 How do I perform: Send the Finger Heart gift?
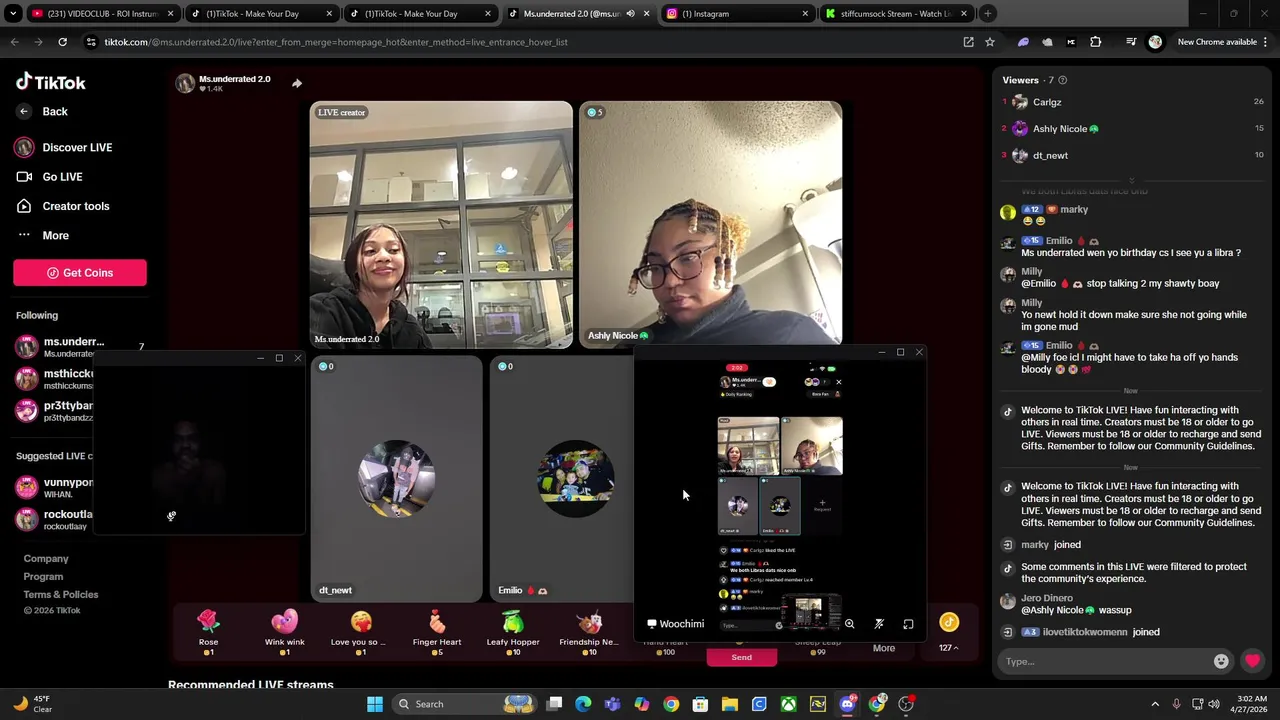[x=437, y=630]
